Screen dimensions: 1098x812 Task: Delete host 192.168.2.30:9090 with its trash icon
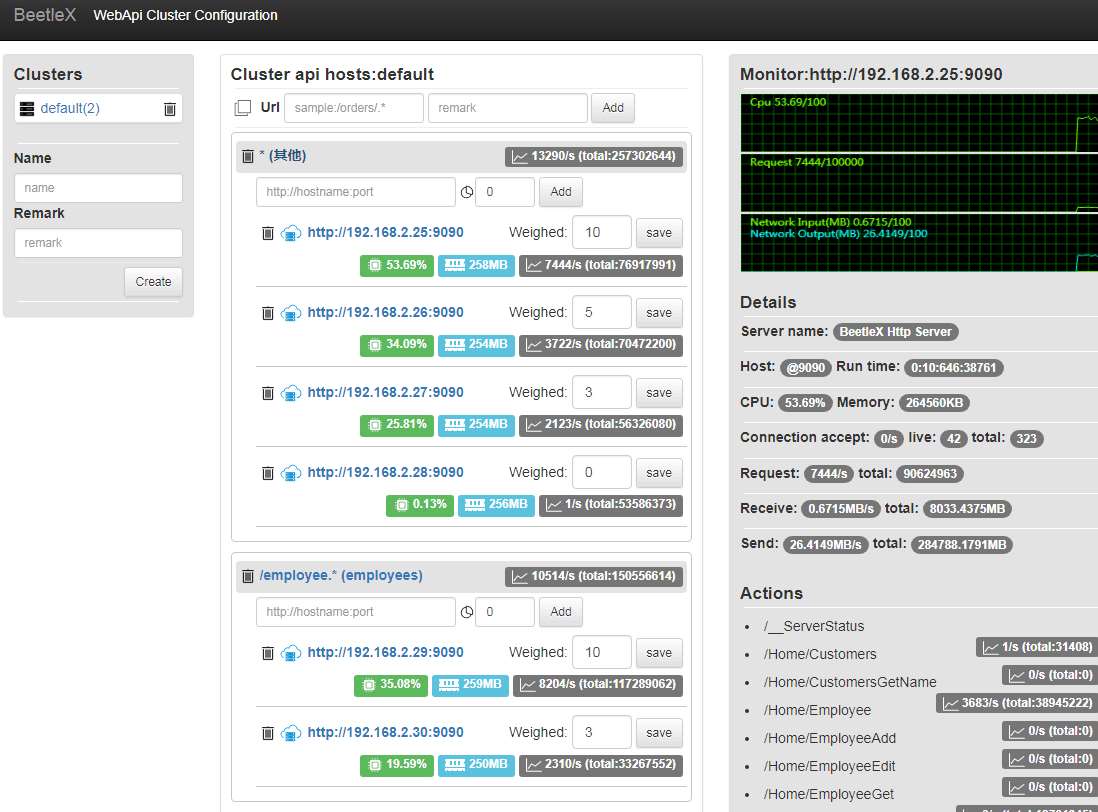pos(267,733)
